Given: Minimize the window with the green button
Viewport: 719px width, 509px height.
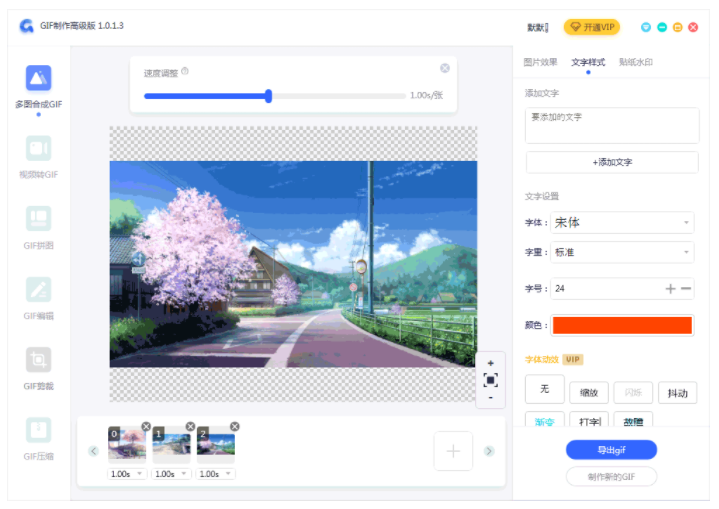Looking at the screenshot, I should pyautogui.click(x=662, y=27).
